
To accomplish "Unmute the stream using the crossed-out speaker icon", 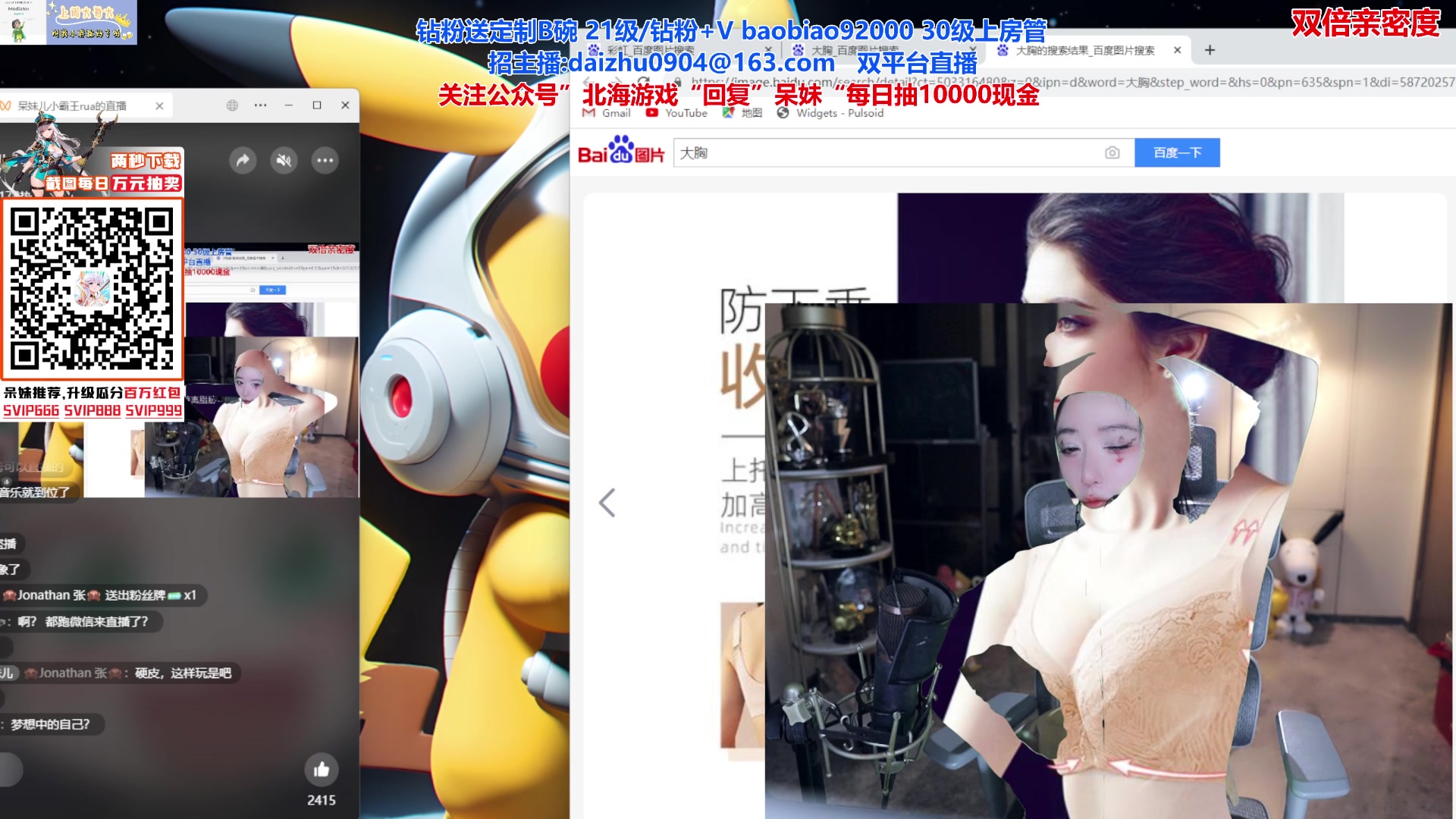I will 284,160.
